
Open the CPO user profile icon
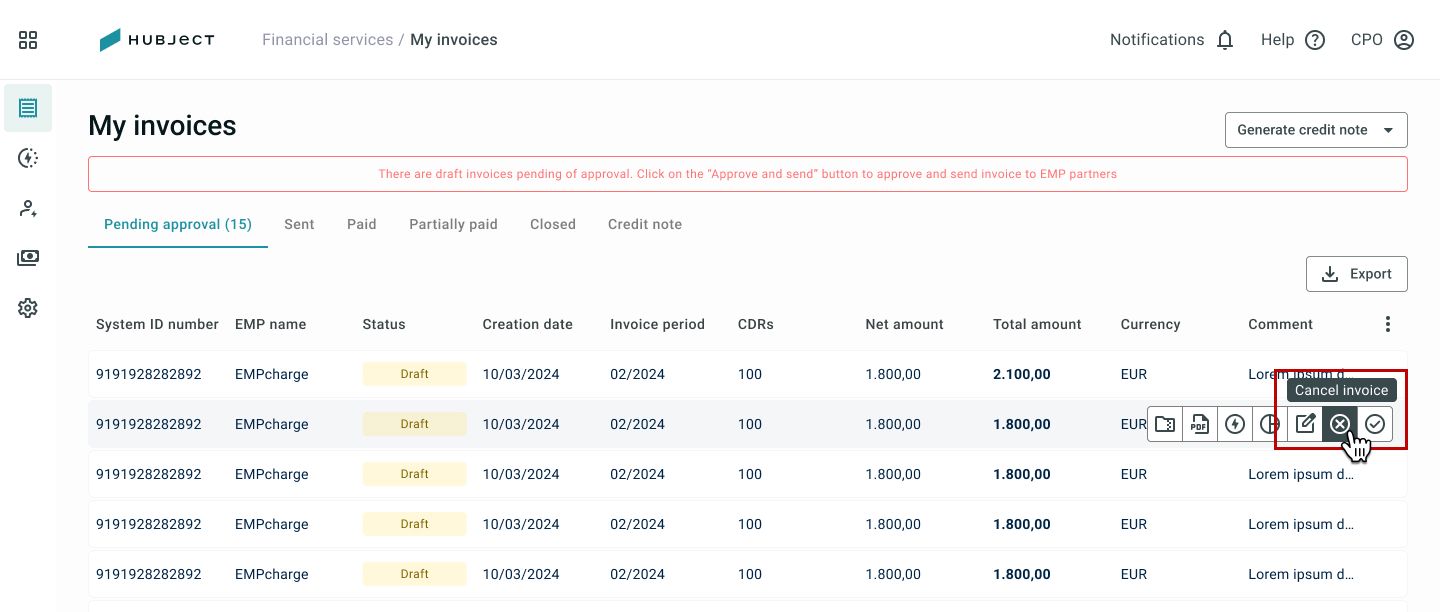[x=1404, y=40]
